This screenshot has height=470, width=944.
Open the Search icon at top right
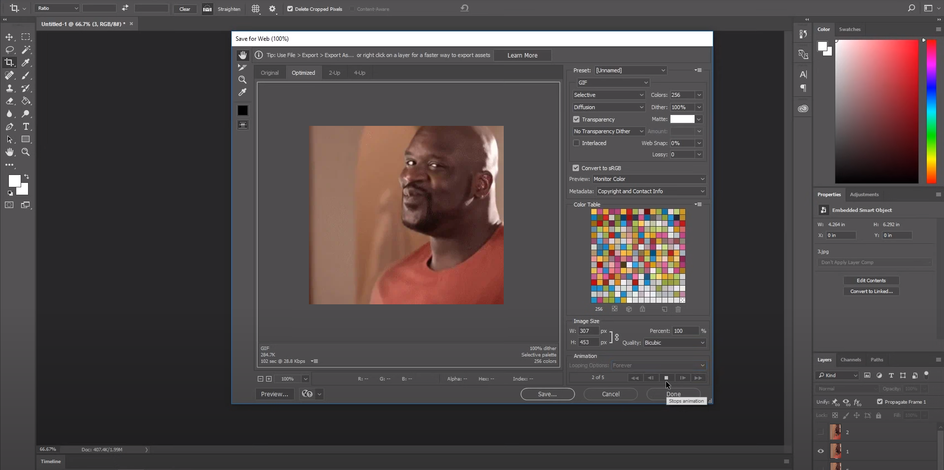click(x=911, y=8)
